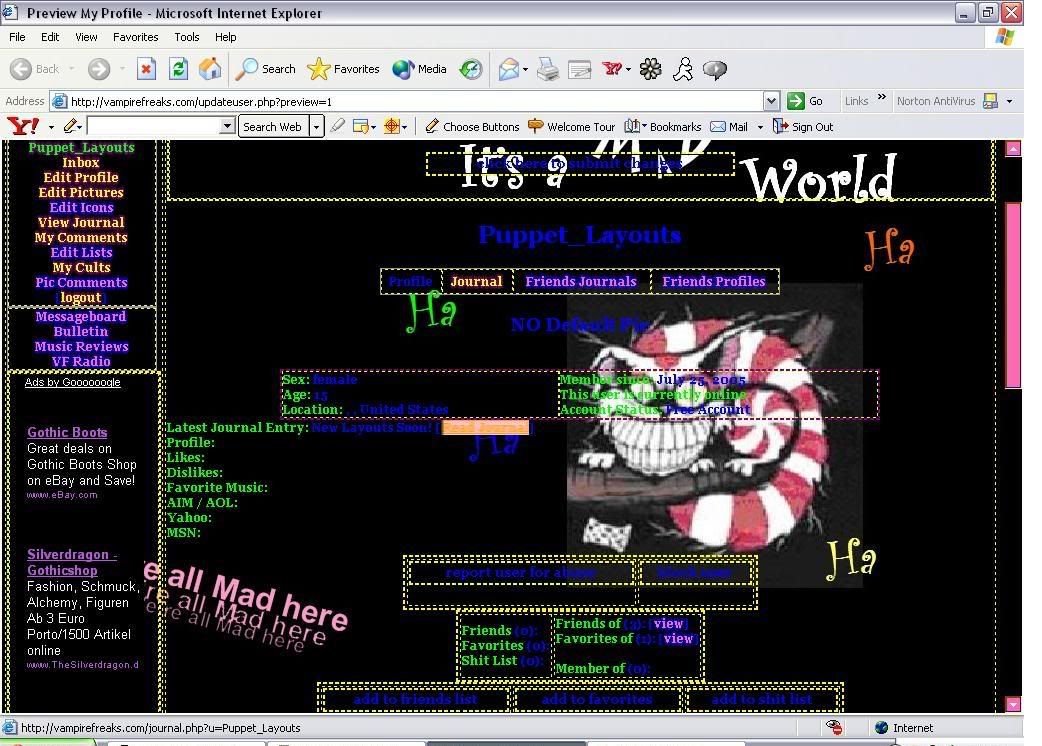
Task: Open the Favorites star in the toolbar
Action: pyautogui.click(x=344, y=69)
